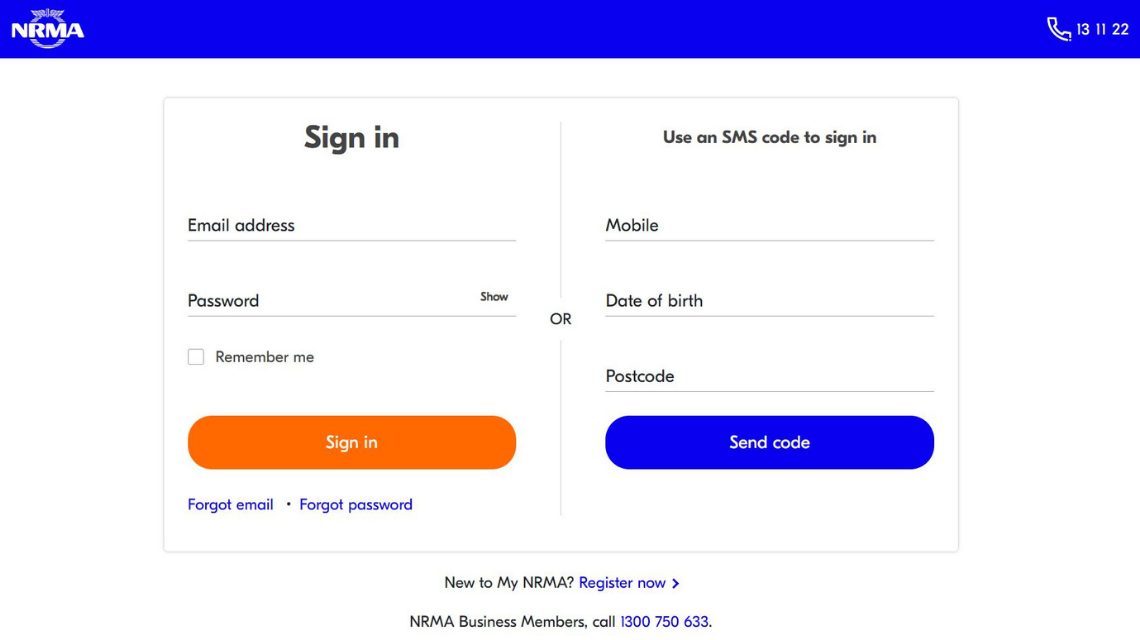Click the Postcode input field
The image size is (1140, 640).
pos(769,377)
